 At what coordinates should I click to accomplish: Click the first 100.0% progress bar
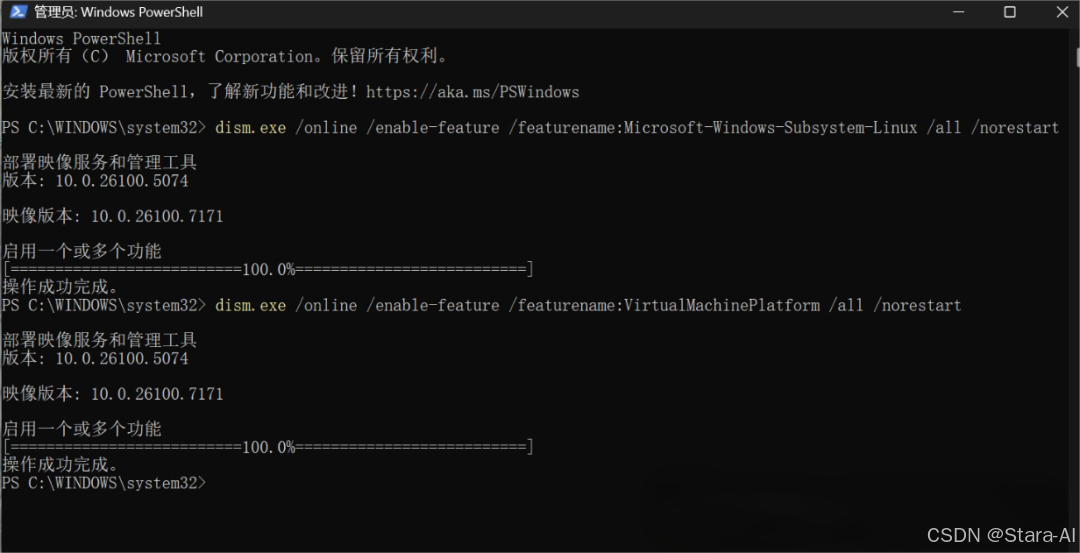coord(268,269)
